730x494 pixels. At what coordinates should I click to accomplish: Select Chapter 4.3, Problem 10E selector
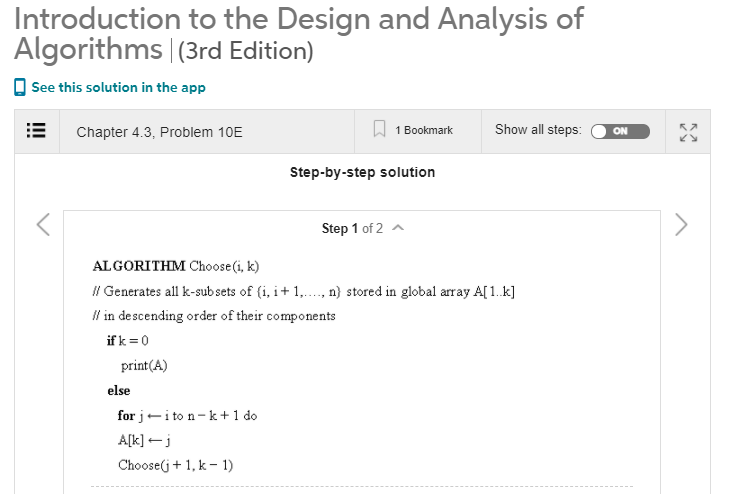click(x=159, y=132)
